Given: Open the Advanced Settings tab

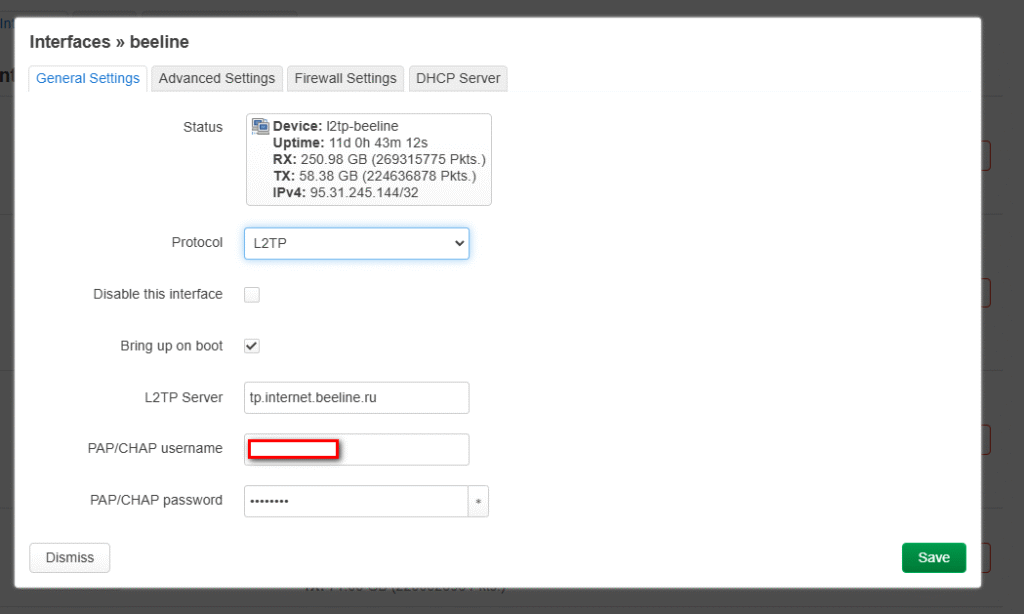Looking at the screenshot, I should pyautogui.click(x=217, y=78).
